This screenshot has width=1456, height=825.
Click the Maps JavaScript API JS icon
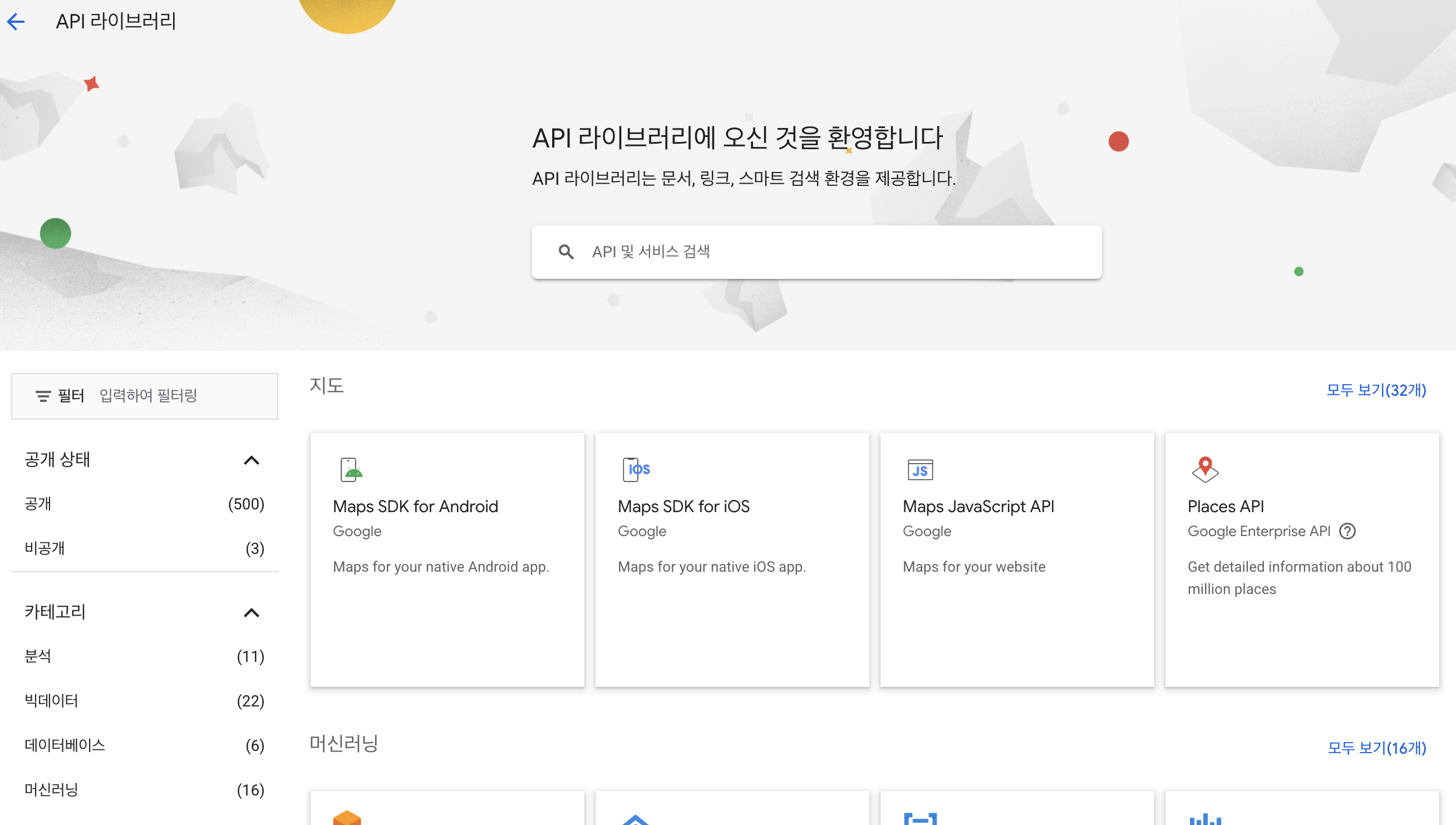point(920,470)
